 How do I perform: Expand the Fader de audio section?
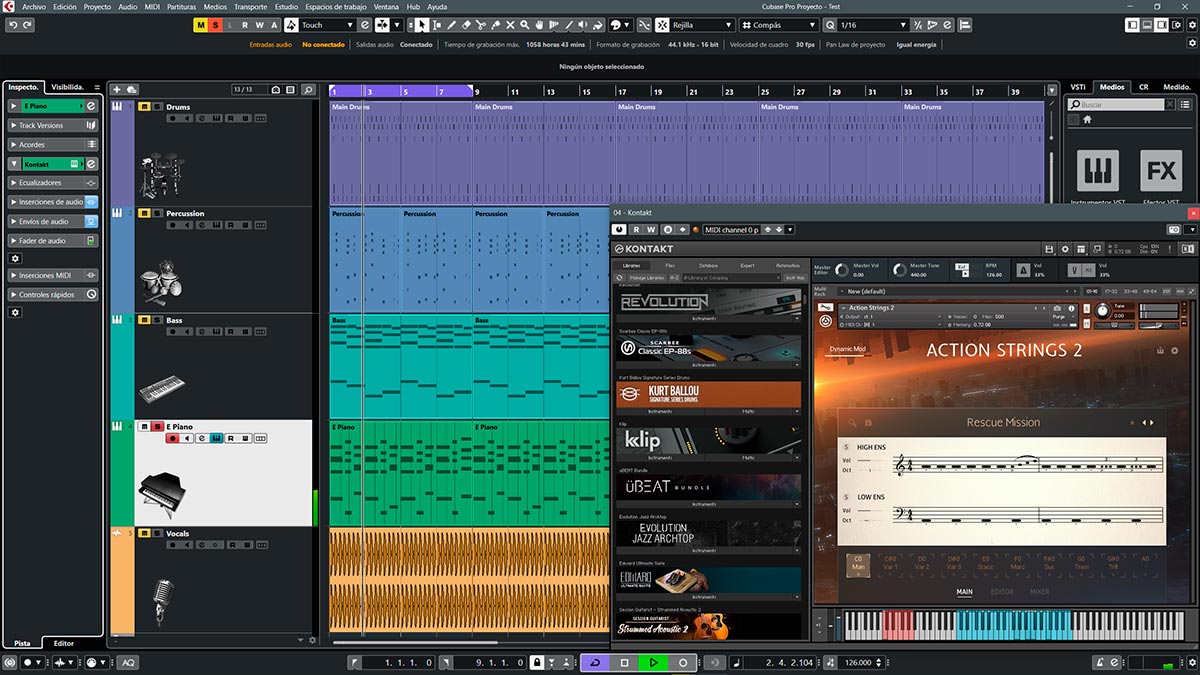pyautogui.click(x=53, y=240)
